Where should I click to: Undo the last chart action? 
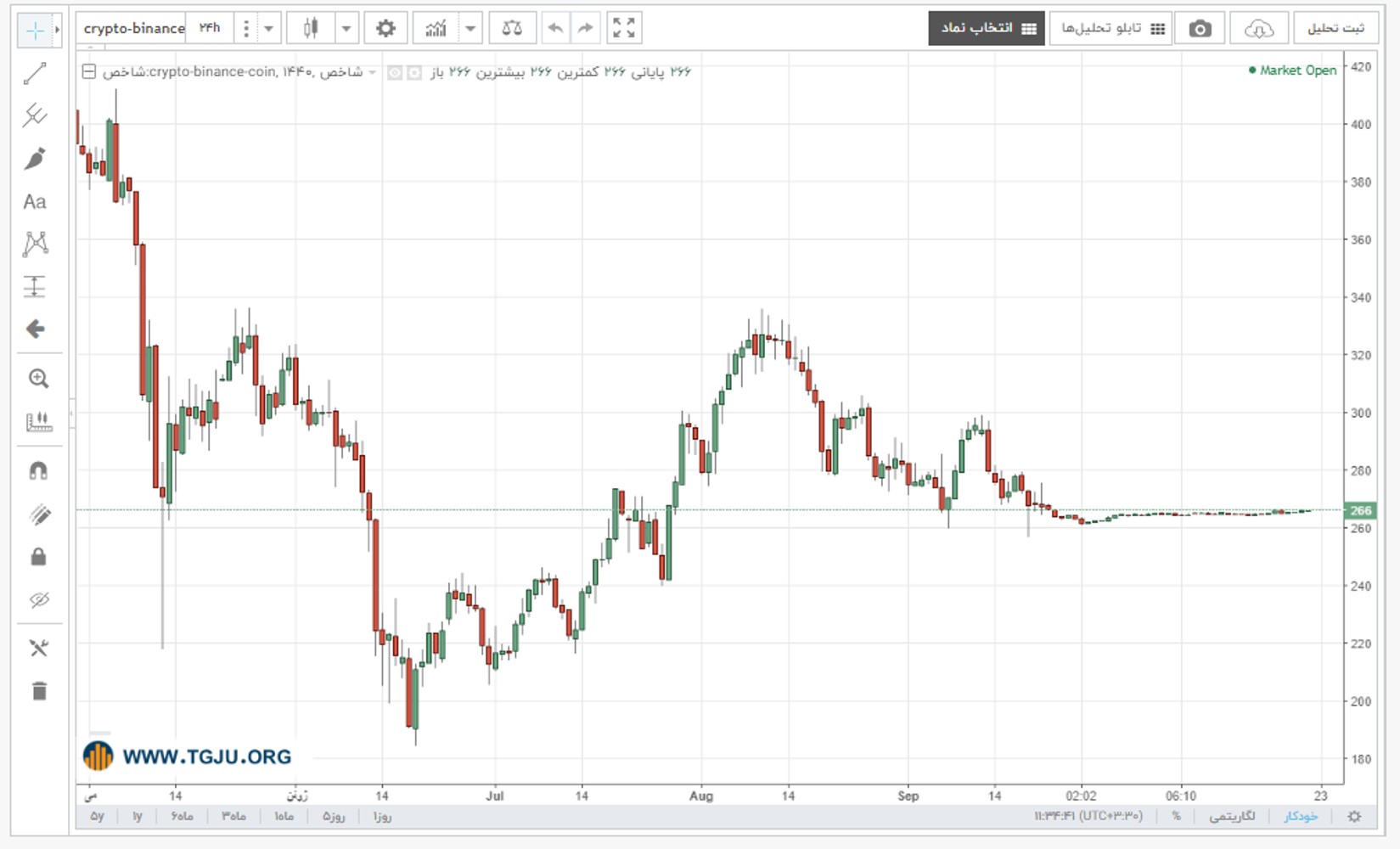click(555, 29)
